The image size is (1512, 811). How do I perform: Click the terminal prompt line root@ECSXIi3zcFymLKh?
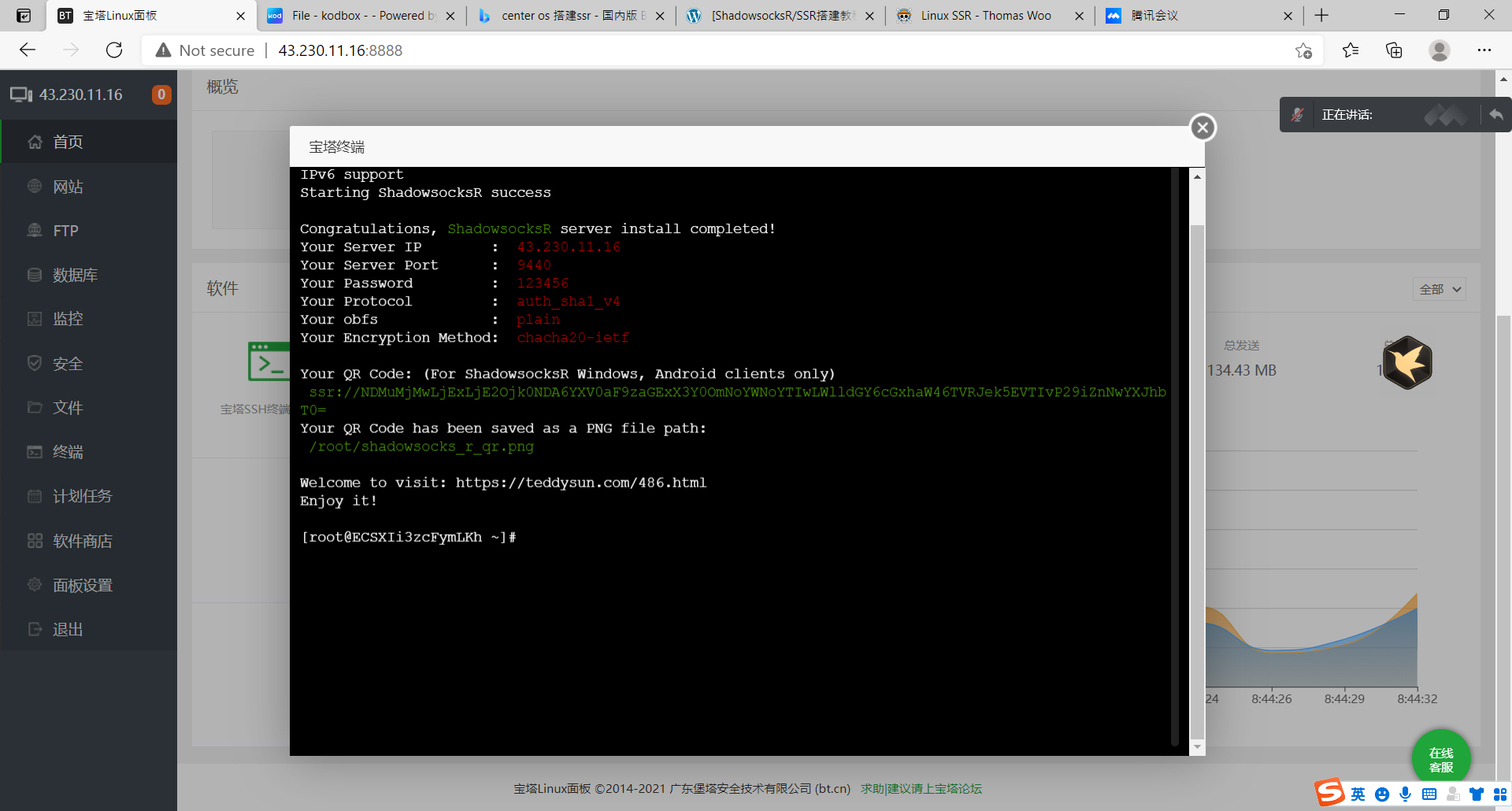coord(408,537)
